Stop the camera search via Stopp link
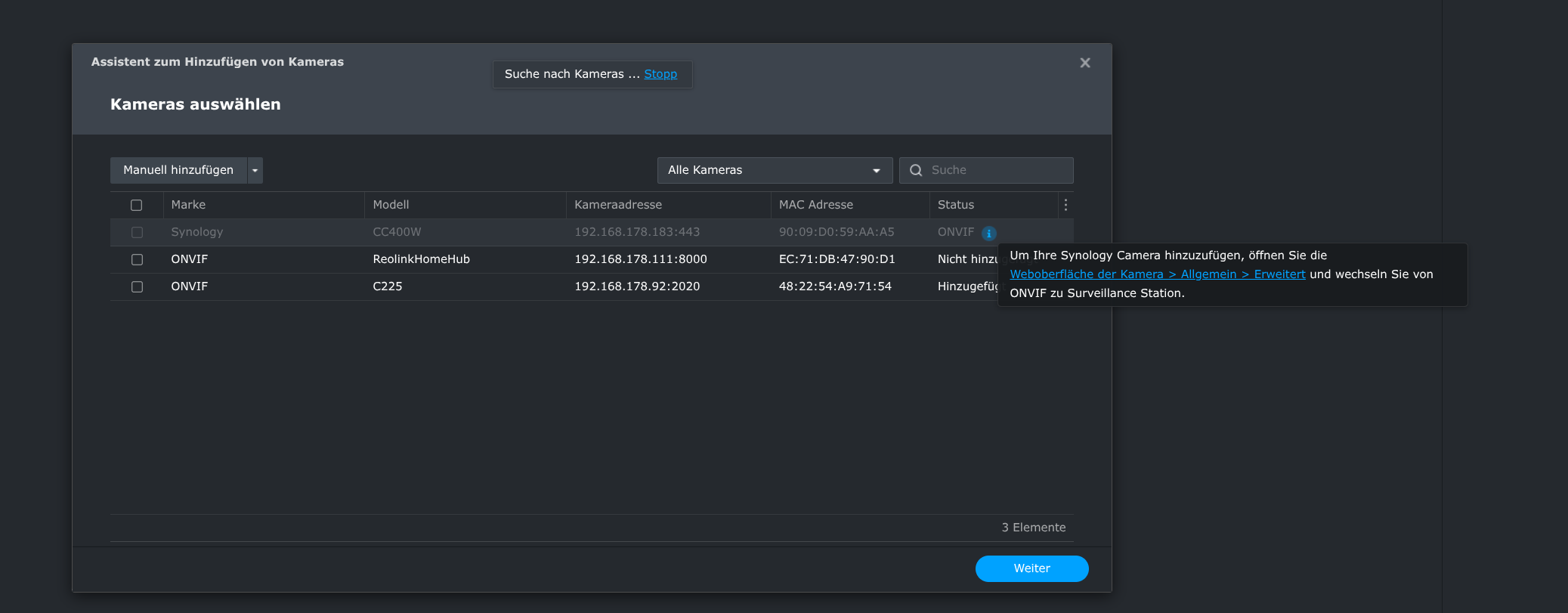1568x613 pixels. pyautogui.click(x=660, y=74)
